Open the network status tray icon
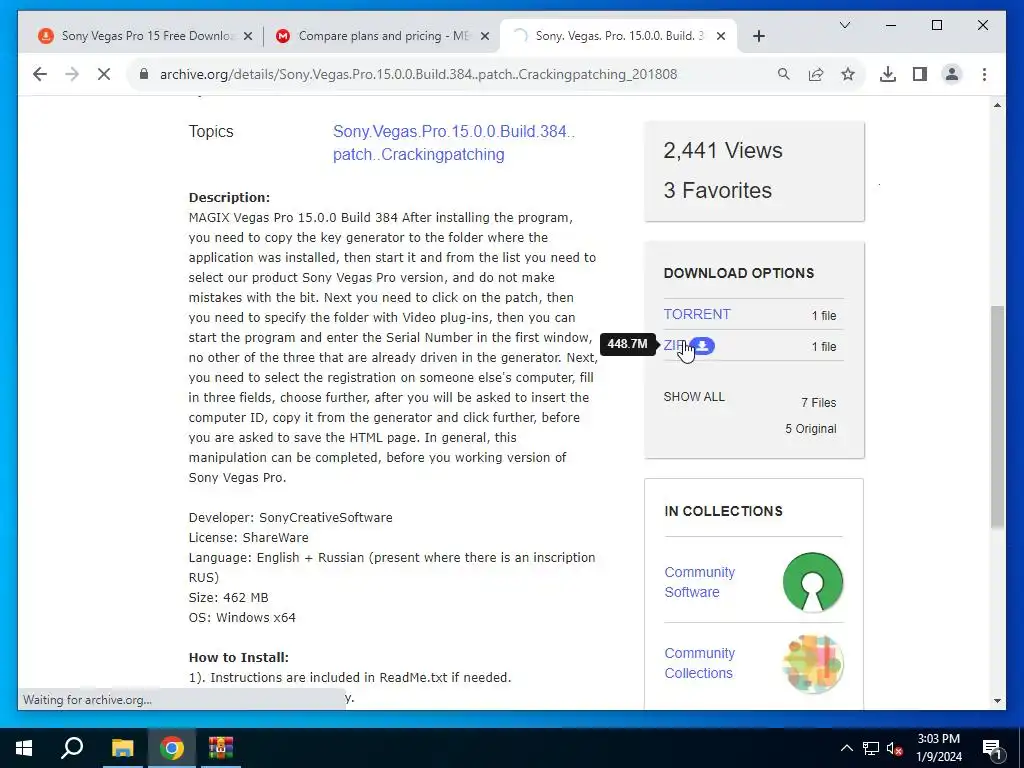This screenshot has width=1024, height=768. pyautogui.click(x=871, y=748)
